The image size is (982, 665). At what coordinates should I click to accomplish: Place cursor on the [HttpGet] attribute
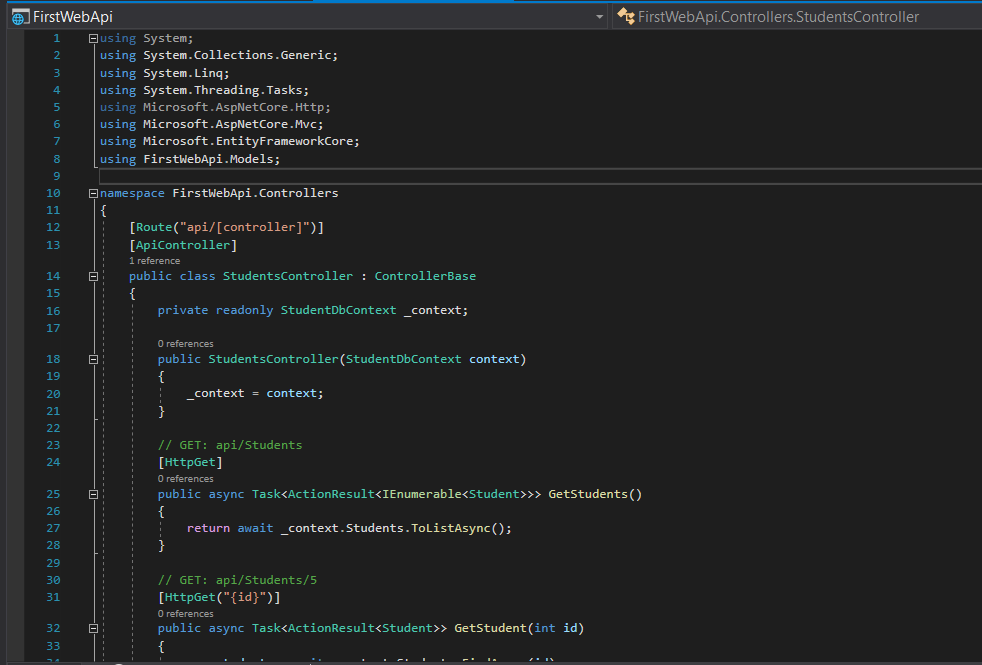[191, 461]
